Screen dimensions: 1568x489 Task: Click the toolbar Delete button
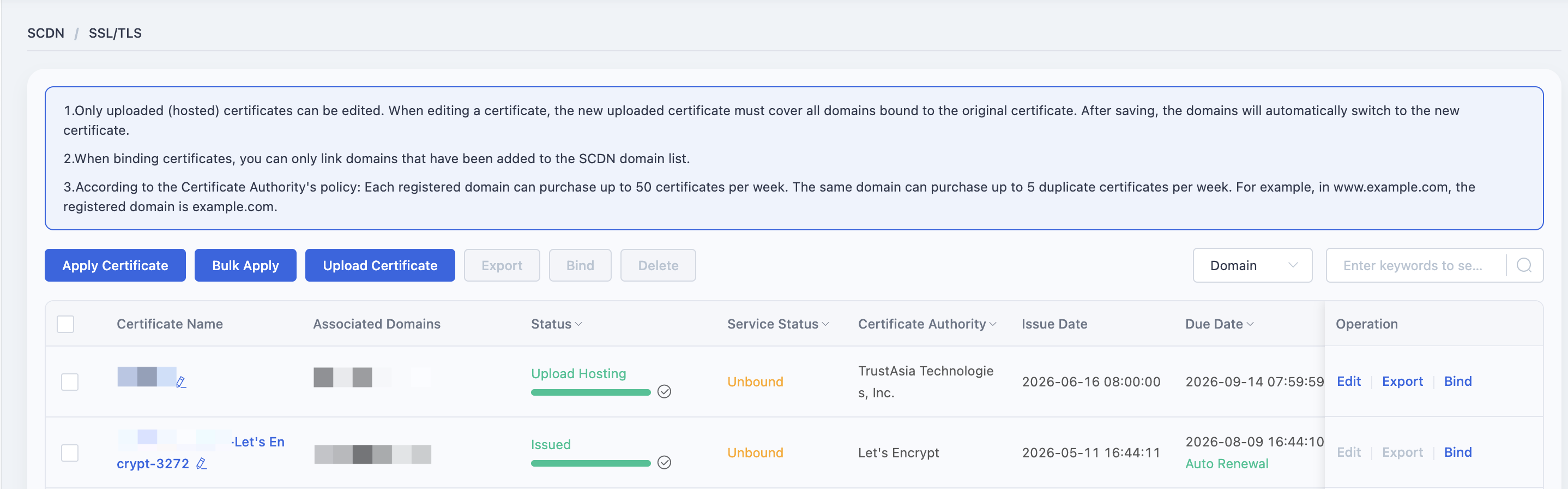point(658,265)
